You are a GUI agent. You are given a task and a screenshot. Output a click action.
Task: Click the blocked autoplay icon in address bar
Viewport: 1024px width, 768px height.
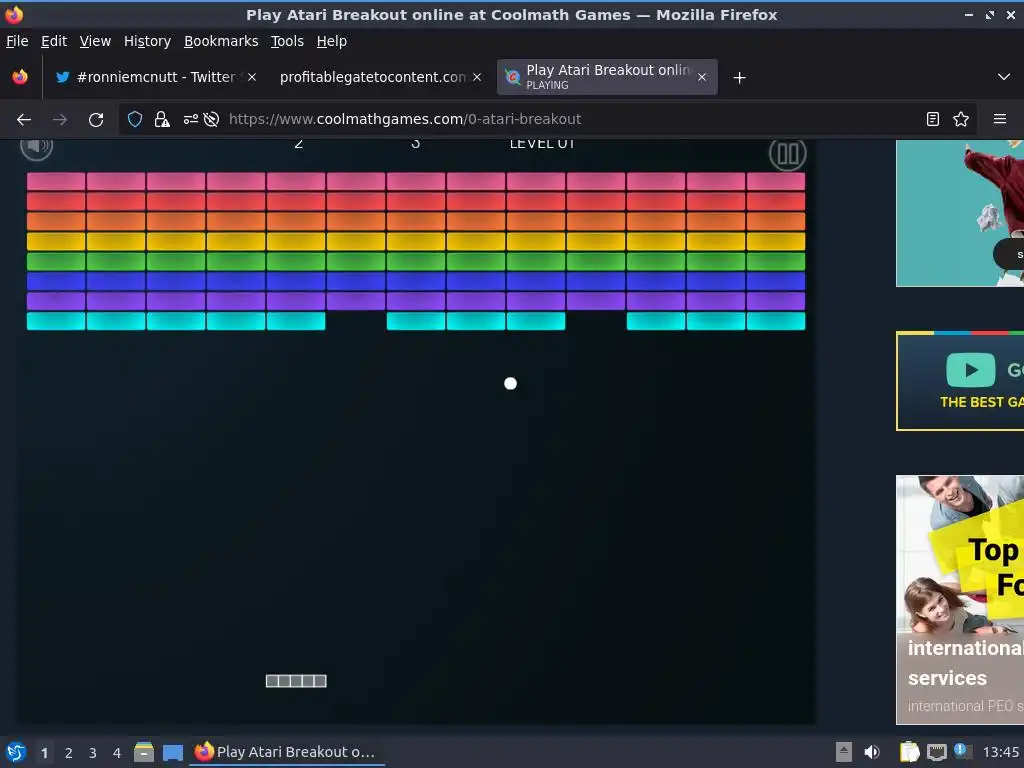pos(211,119)
